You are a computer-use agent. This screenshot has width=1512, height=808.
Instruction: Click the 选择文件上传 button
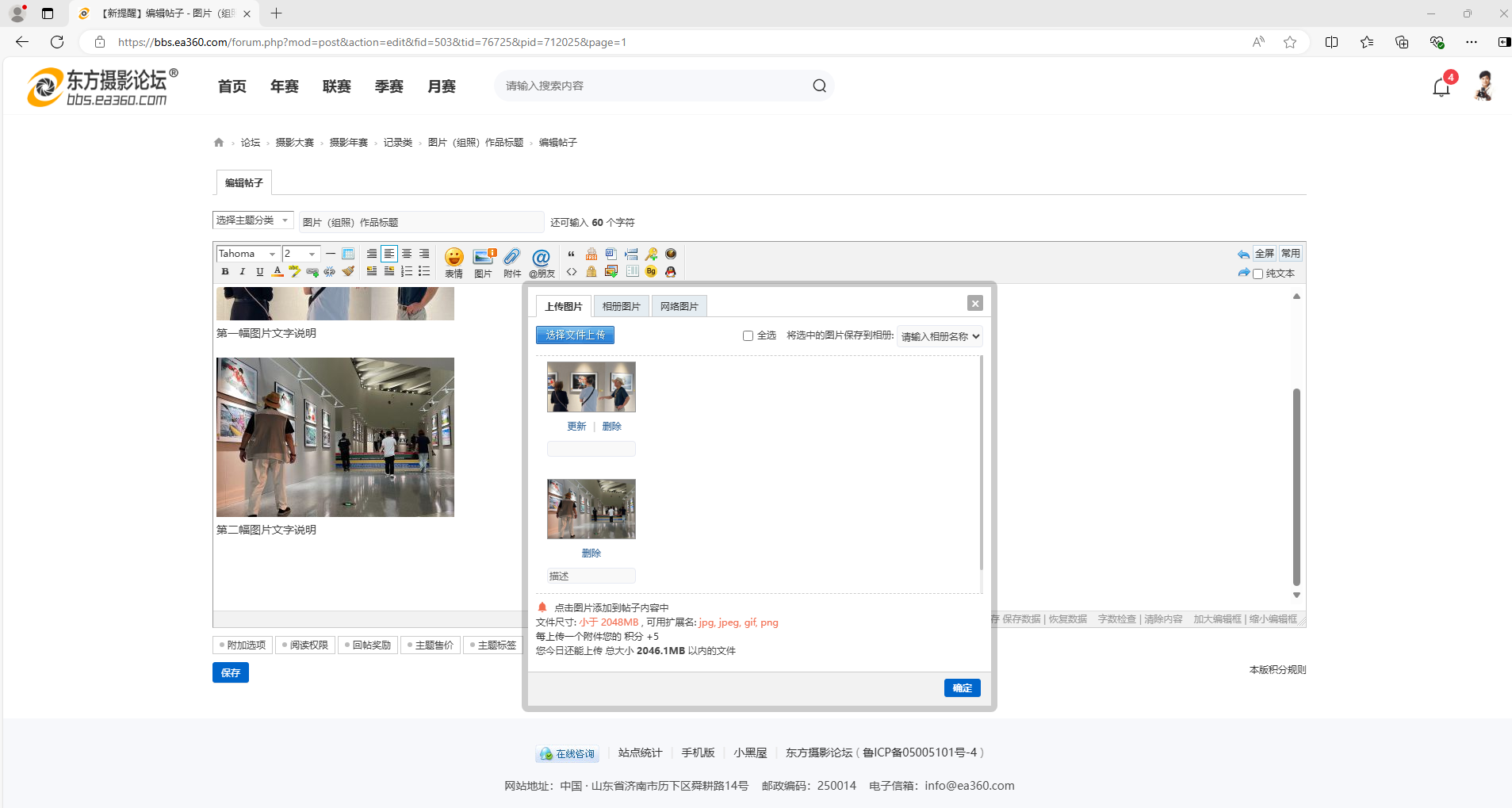tap(575, 335)
